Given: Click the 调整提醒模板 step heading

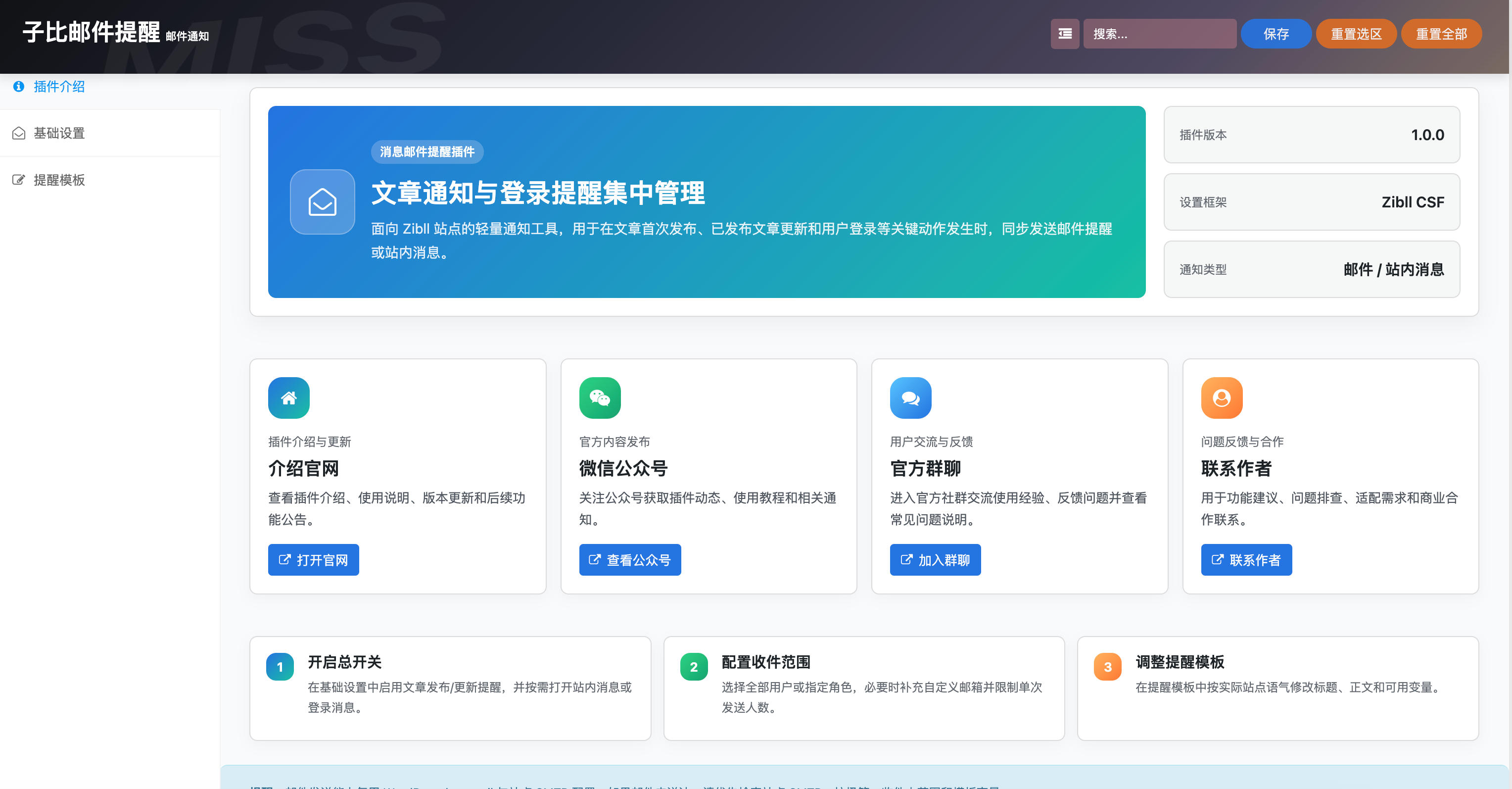Looking at the screenshot, I should click(1180, 662).
